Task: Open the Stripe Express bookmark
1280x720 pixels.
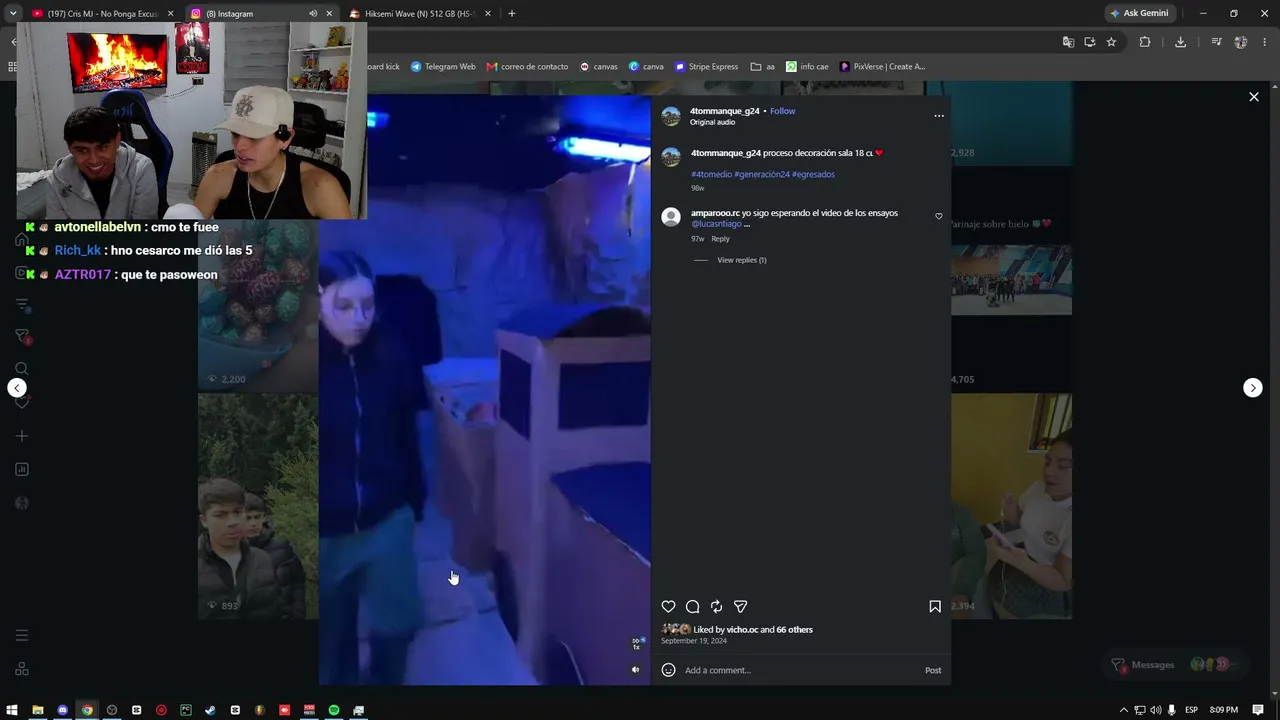Action: pos(707,67)
